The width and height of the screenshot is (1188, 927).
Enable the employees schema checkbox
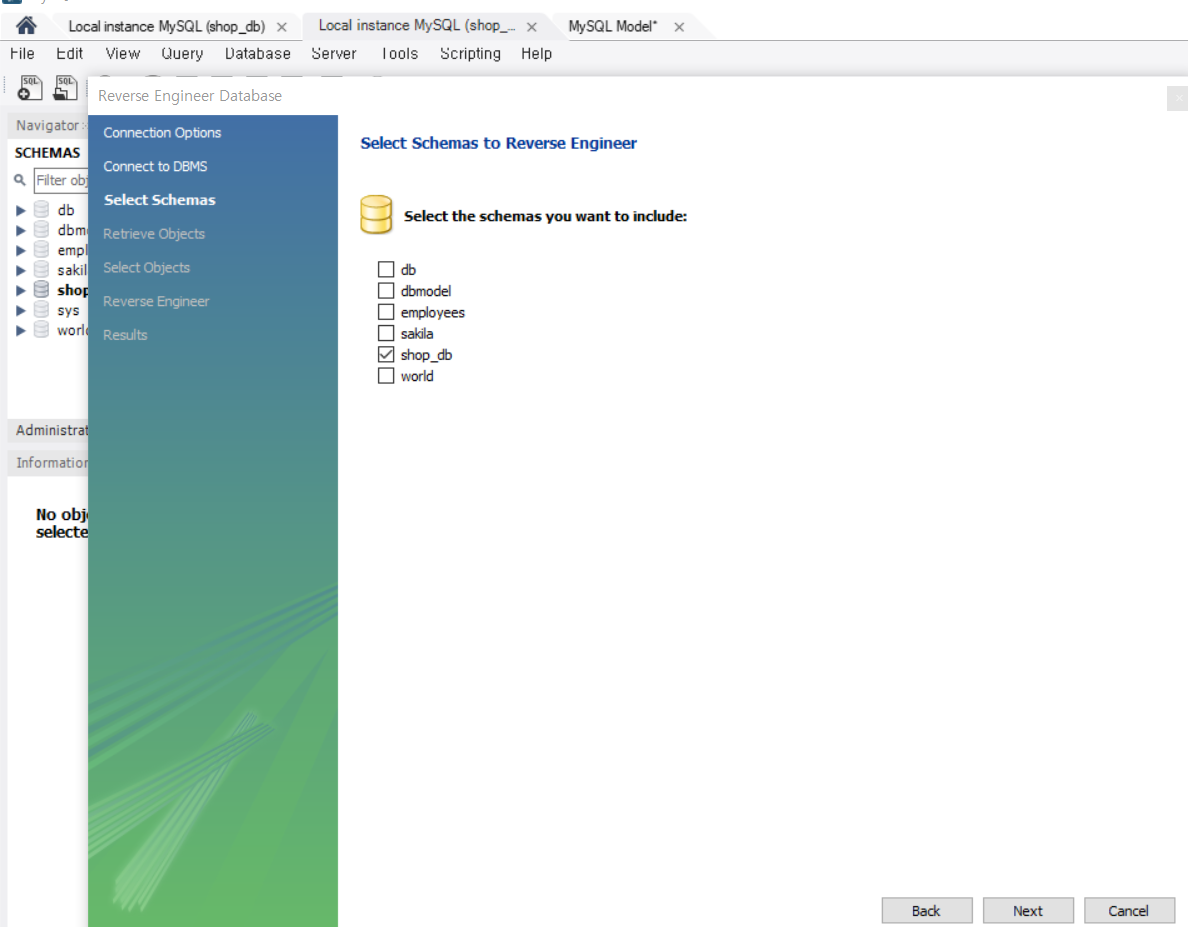(386, 312)
